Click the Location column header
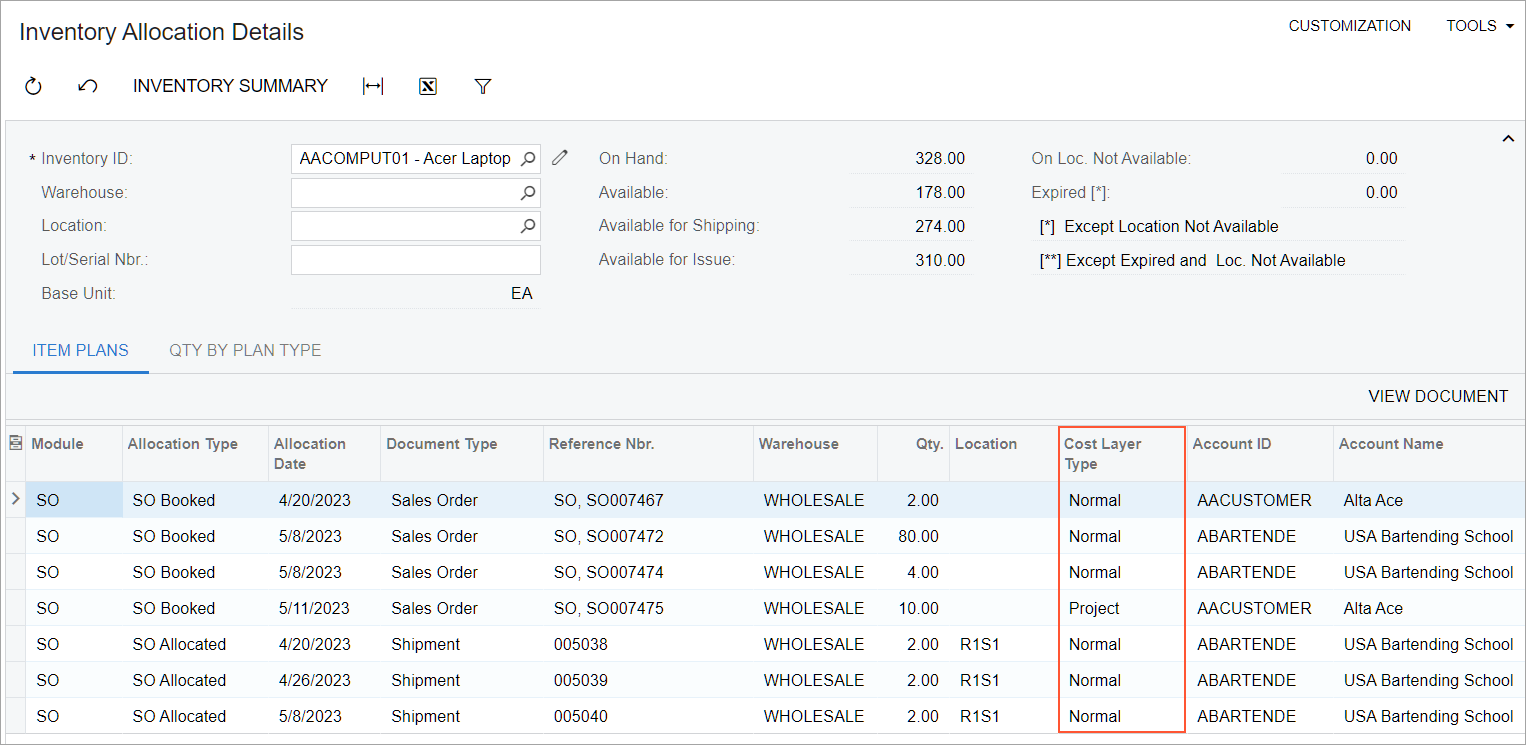This screenshot has width=1526, height=745. click(1003, 452)
